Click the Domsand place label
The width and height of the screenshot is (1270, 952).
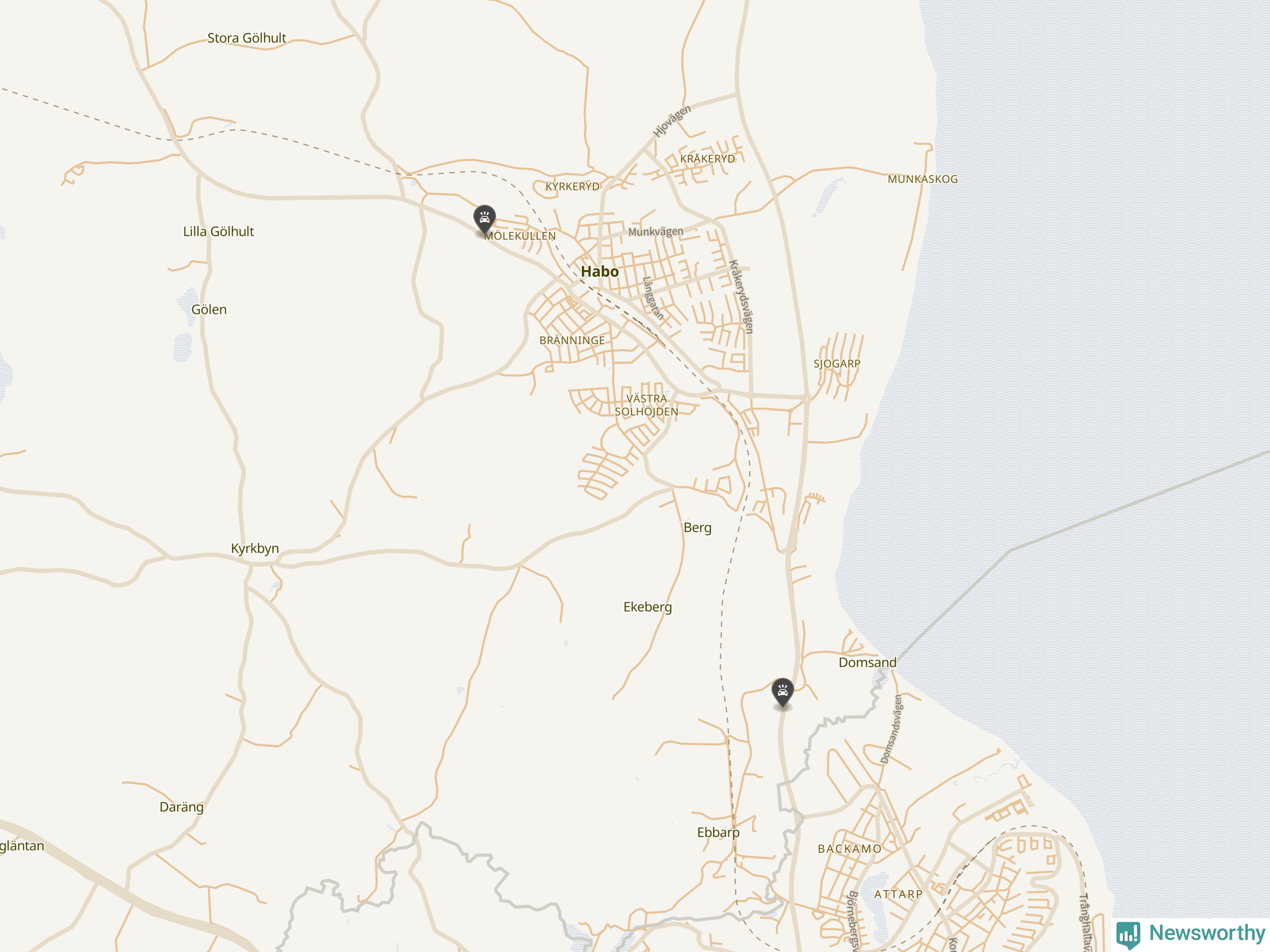tap(867, 662)
